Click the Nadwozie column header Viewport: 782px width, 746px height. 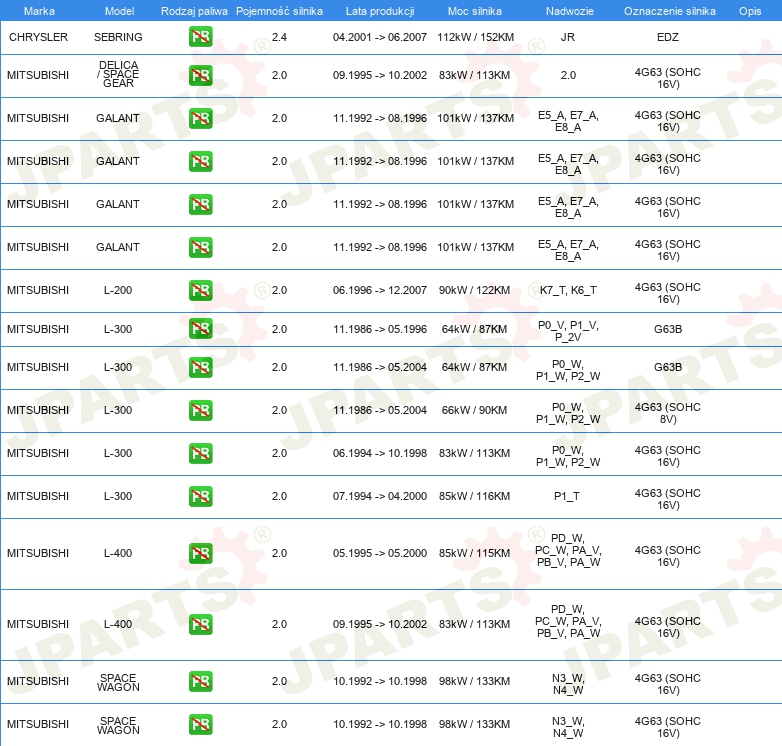(x=568, y=11)
